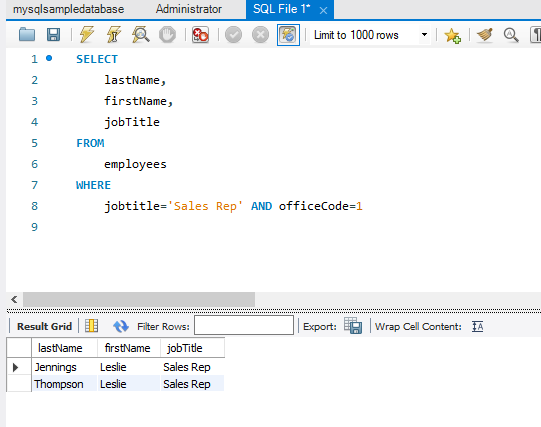Open find panel magnifier icon
The height and width of the screenshot is (427, 541).
coord(511,35)
